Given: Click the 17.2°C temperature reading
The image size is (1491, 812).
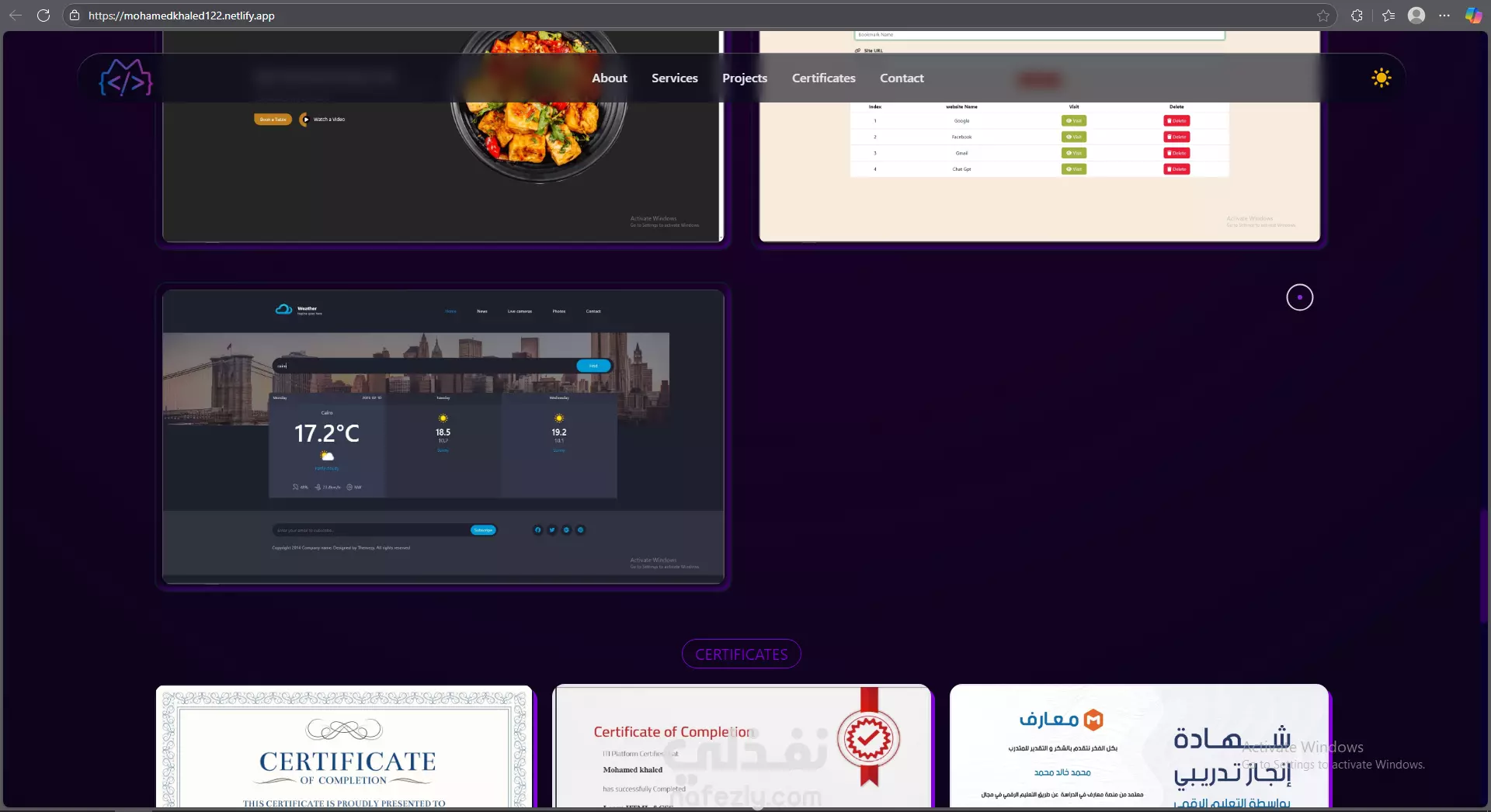Looking at the screenshot, I should tap(327, 433).
